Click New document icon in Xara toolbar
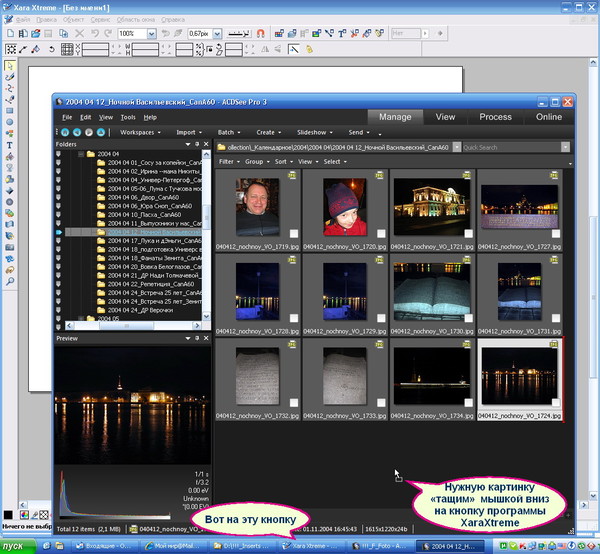600x554 pixels. coord(10,34)
